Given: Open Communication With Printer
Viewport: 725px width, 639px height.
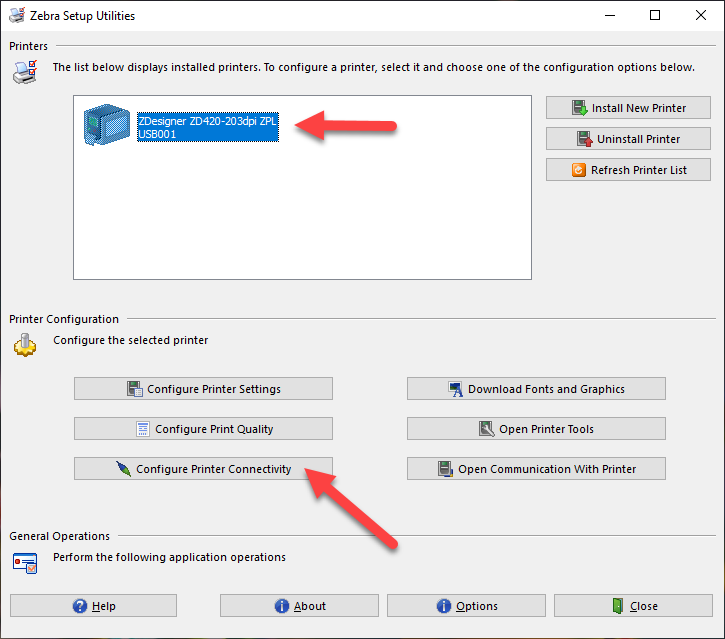Looking at the screenshot, I should point(536,469).
